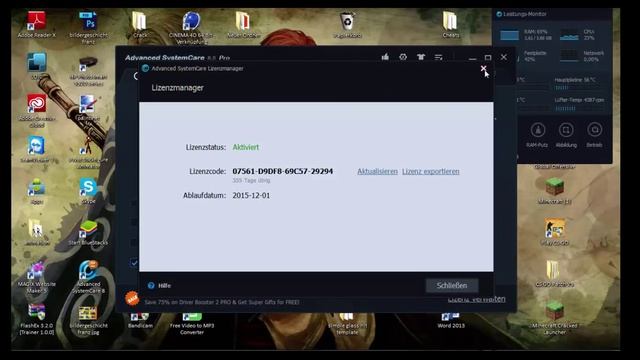Open the Play CS:GO shortcut

554,232
